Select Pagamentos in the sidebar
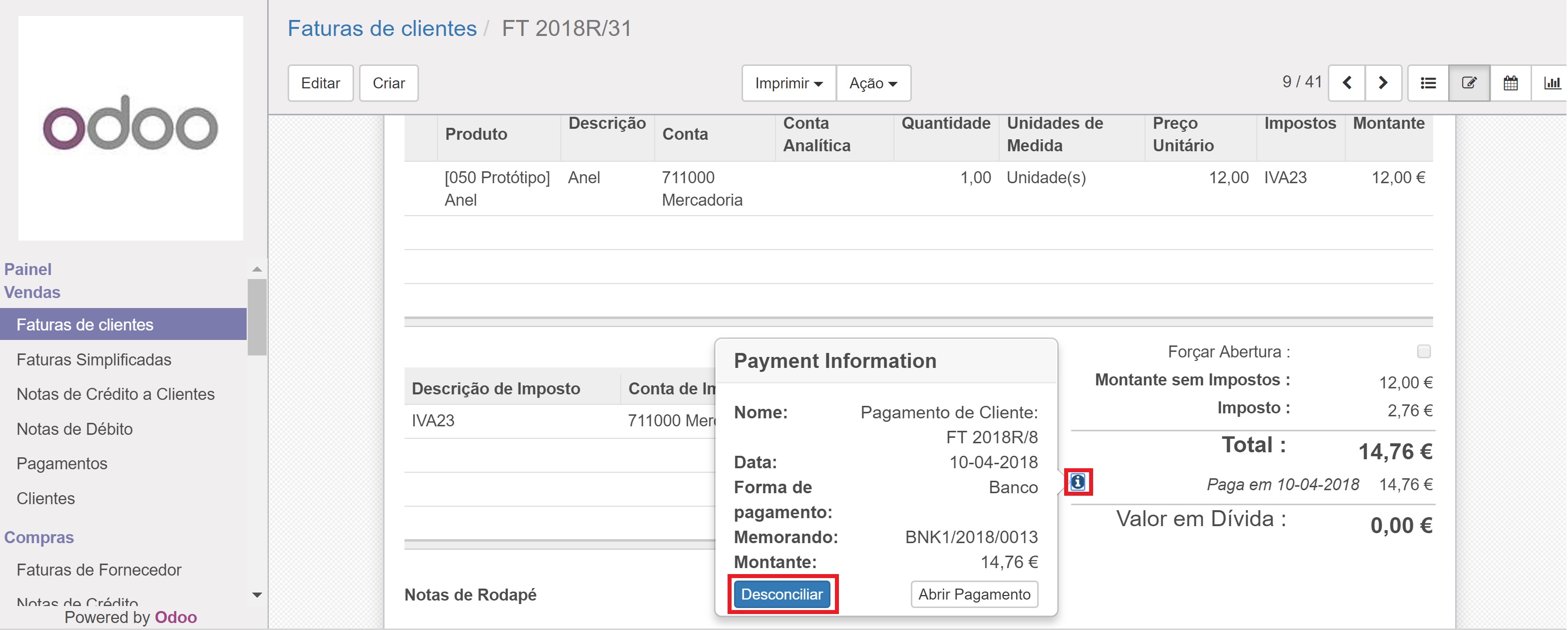Viewport: 1568px width, 630px height. [61, 464]
